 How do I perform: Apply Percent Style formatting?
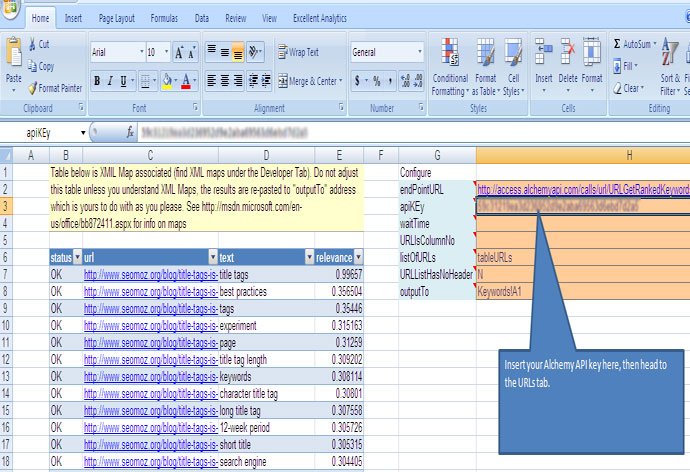(x=377, y=81)
